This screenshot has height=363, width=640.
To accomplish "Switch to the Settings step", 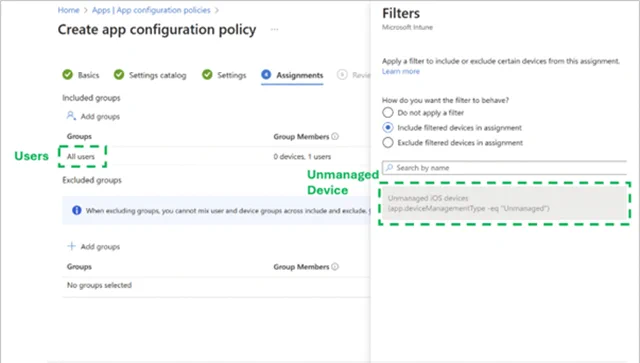I will (x=231, y=75).
